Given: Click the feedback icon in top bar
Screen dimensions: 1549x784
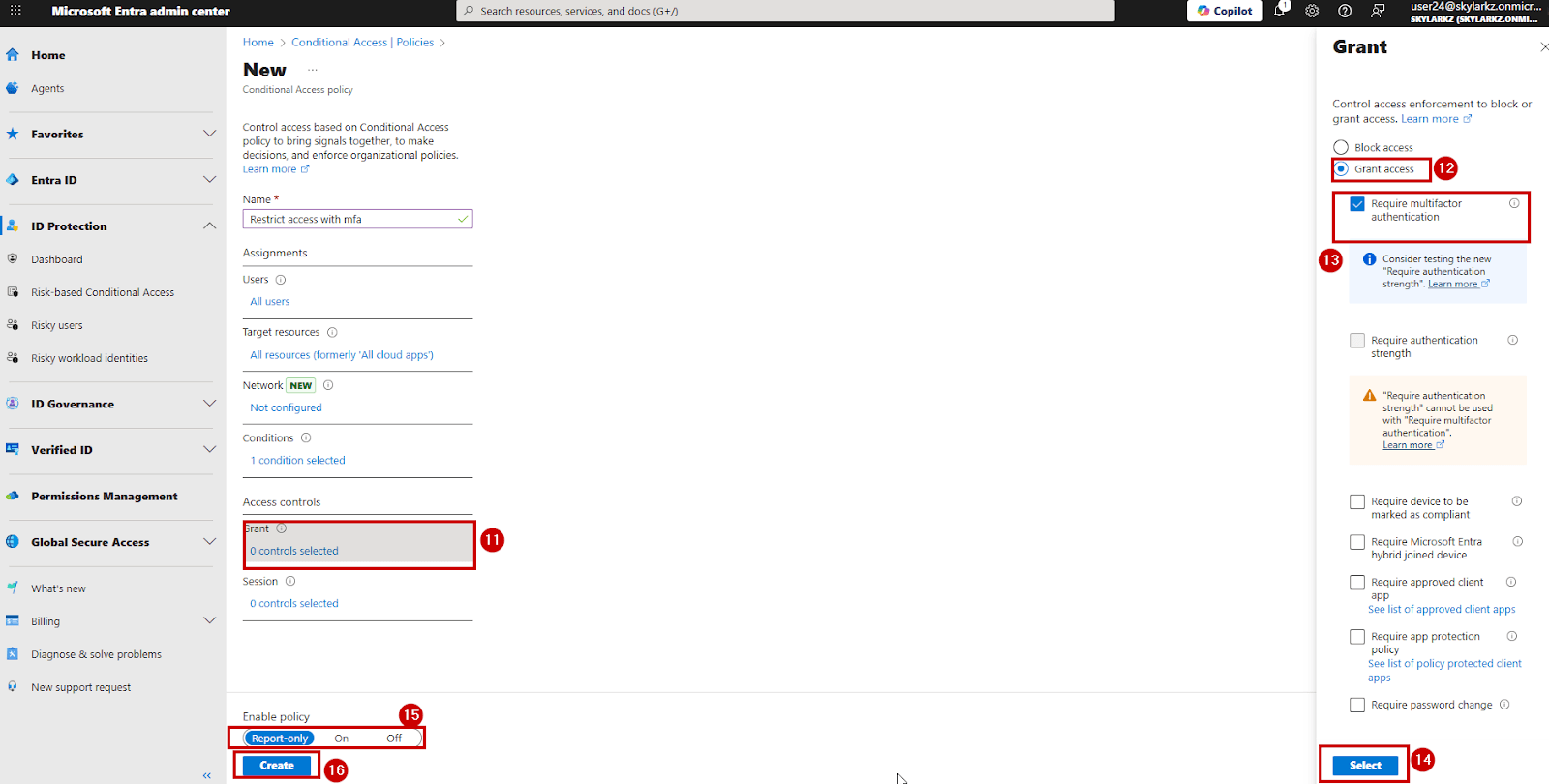Looking at the screenshot, I should pyautogui.click(x=1378, y=11).
